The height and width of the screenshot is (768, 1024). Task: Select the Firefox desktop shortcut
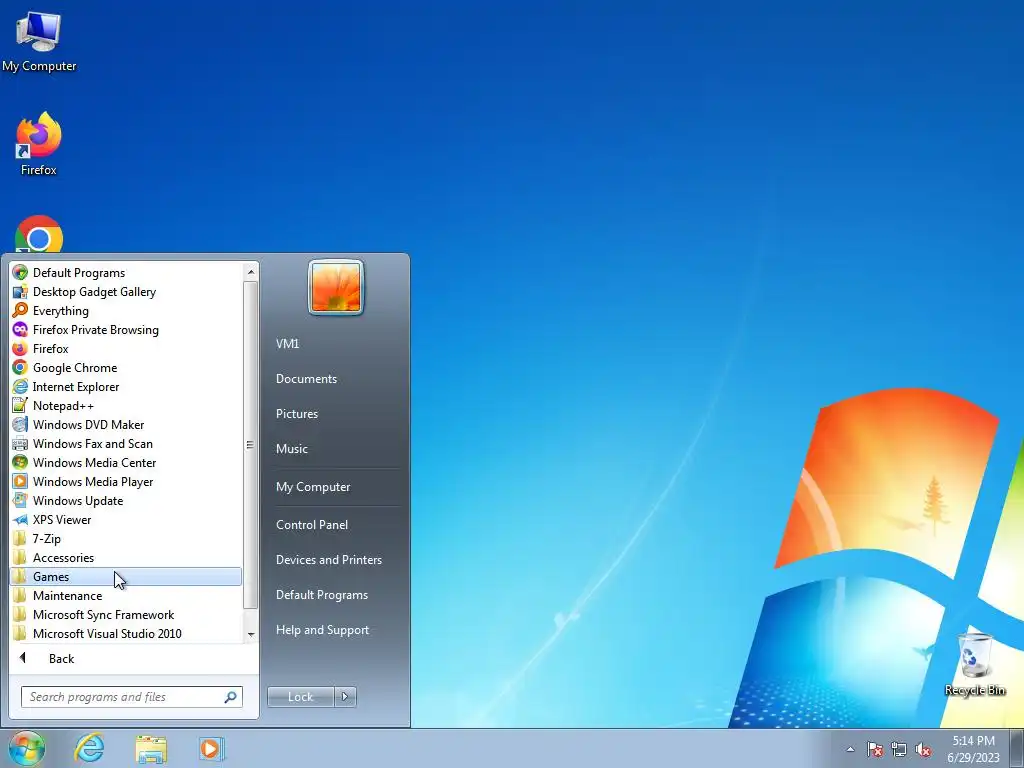(x=39, y=144)
